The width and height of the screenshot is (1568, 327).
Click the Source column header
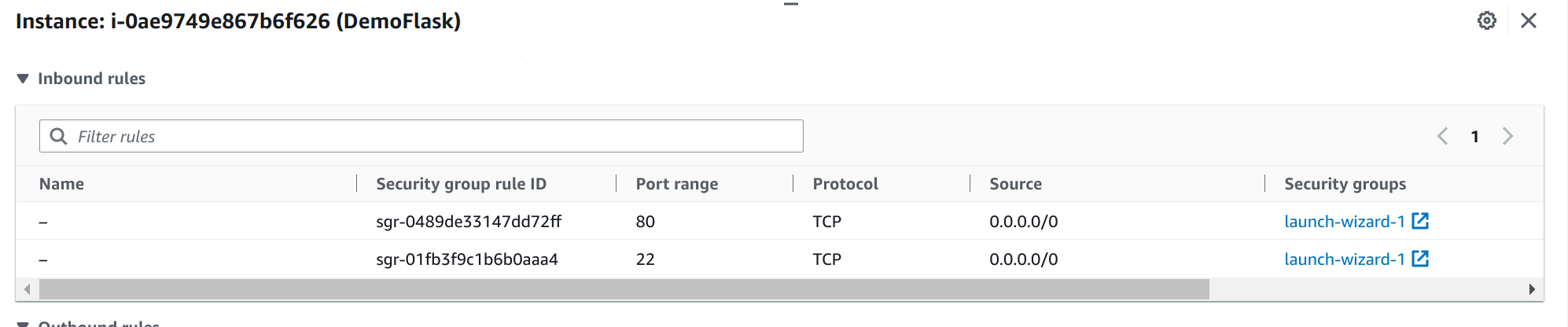(x=1015, y=184)
